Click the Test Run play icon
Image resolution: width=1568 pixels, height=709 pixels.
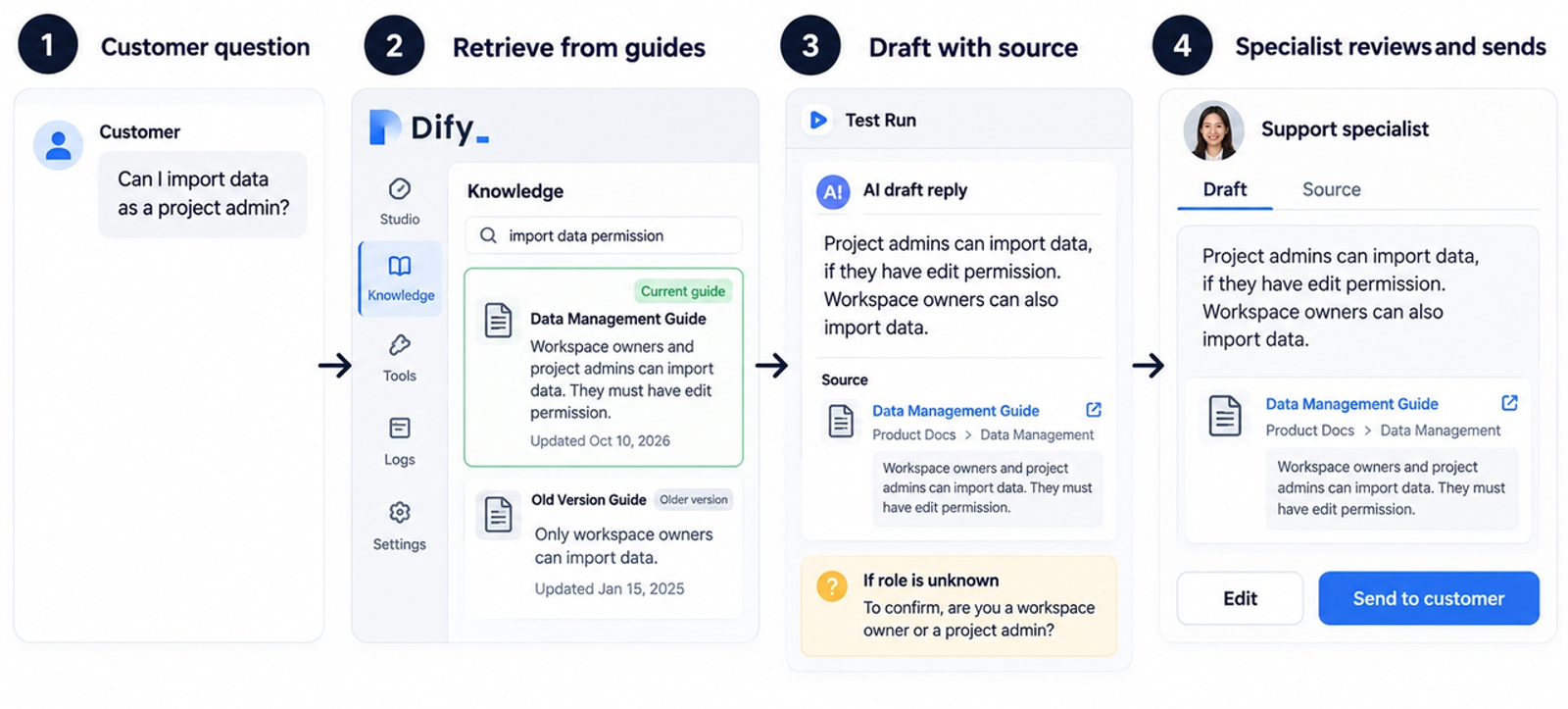click(x=817, y=120)
